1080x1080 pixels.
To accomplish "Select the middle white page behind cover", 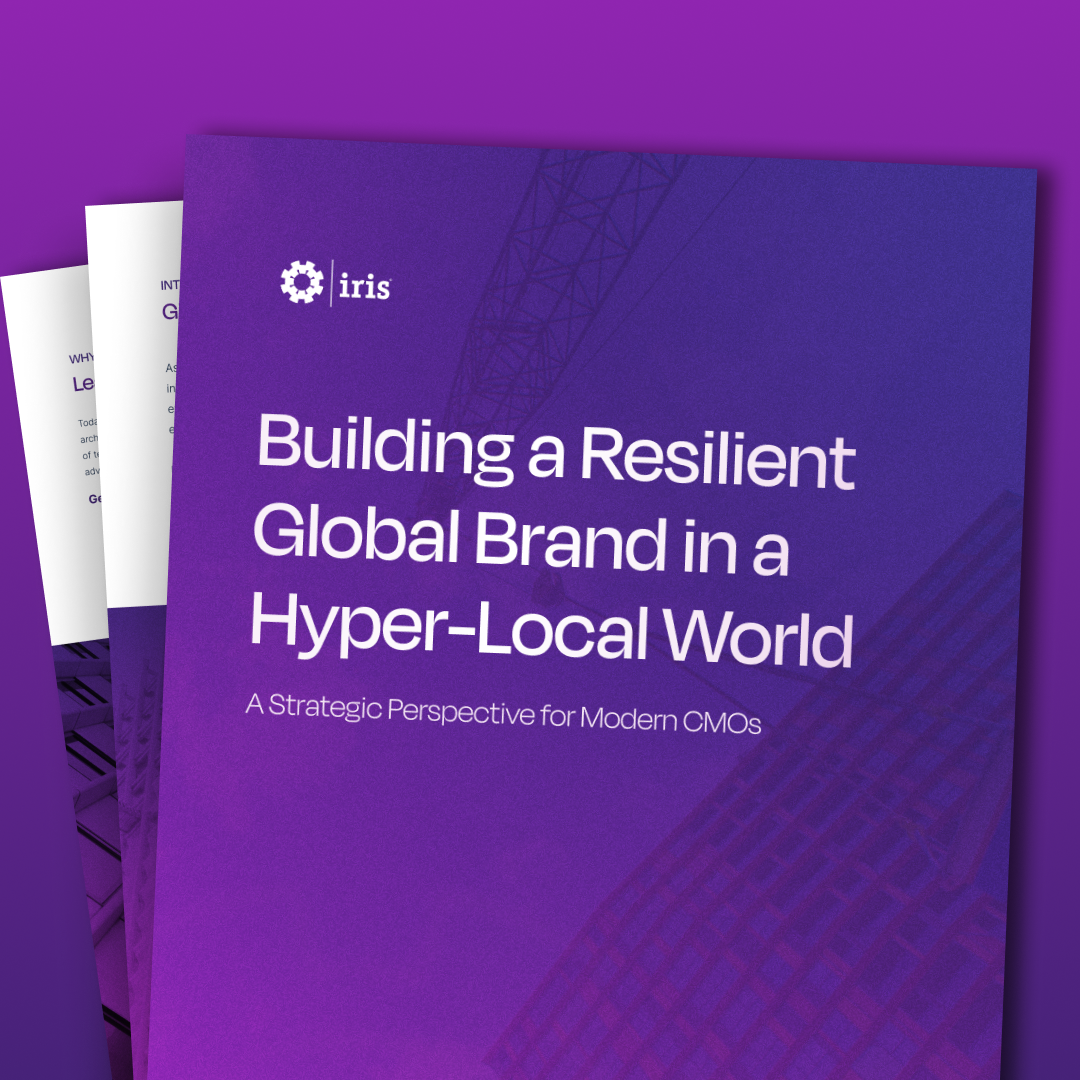I will [x=134, y=406].
